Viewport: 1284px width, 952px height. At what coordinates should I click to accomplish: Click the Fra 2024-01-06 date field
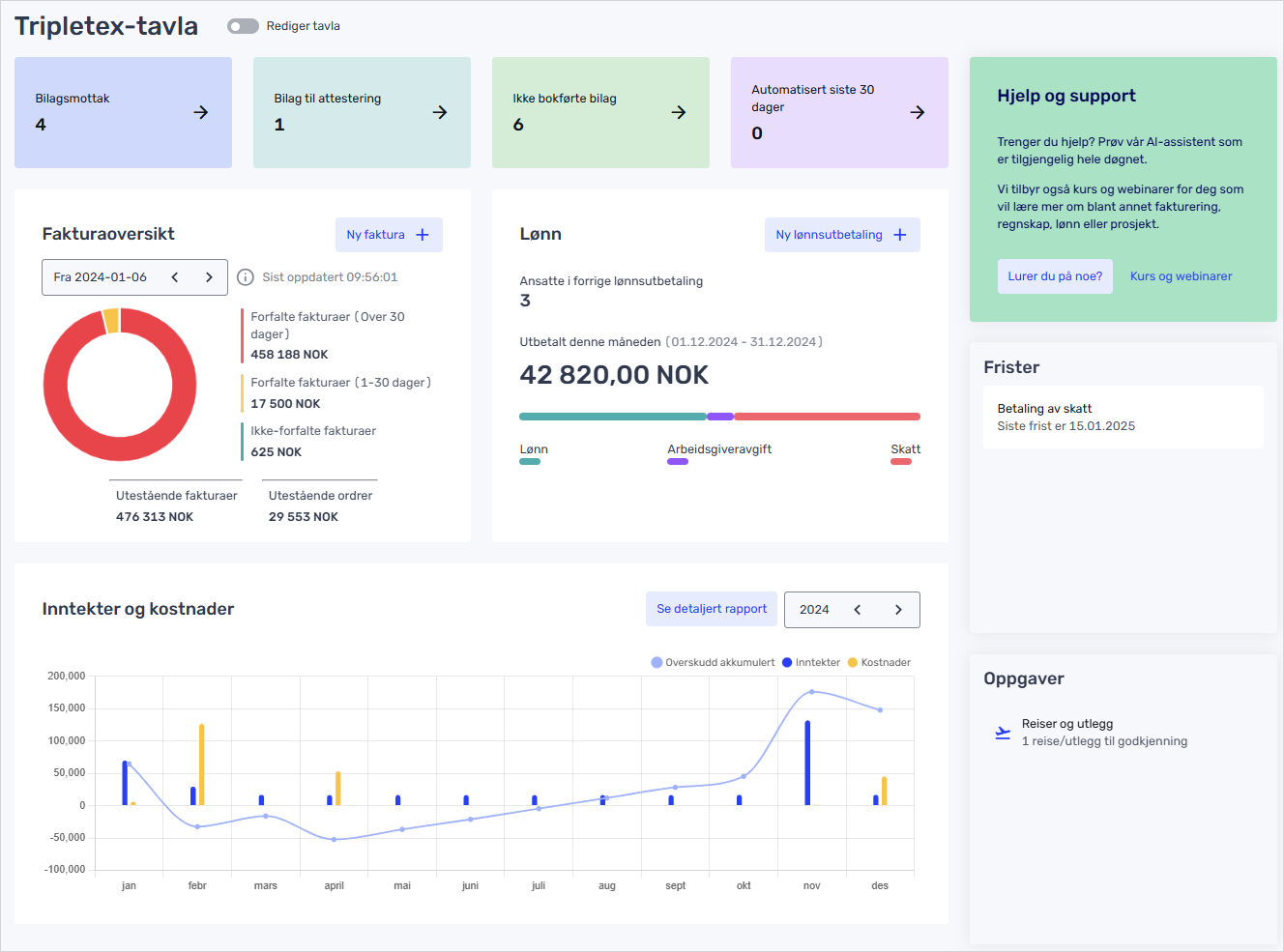point(134,277)
